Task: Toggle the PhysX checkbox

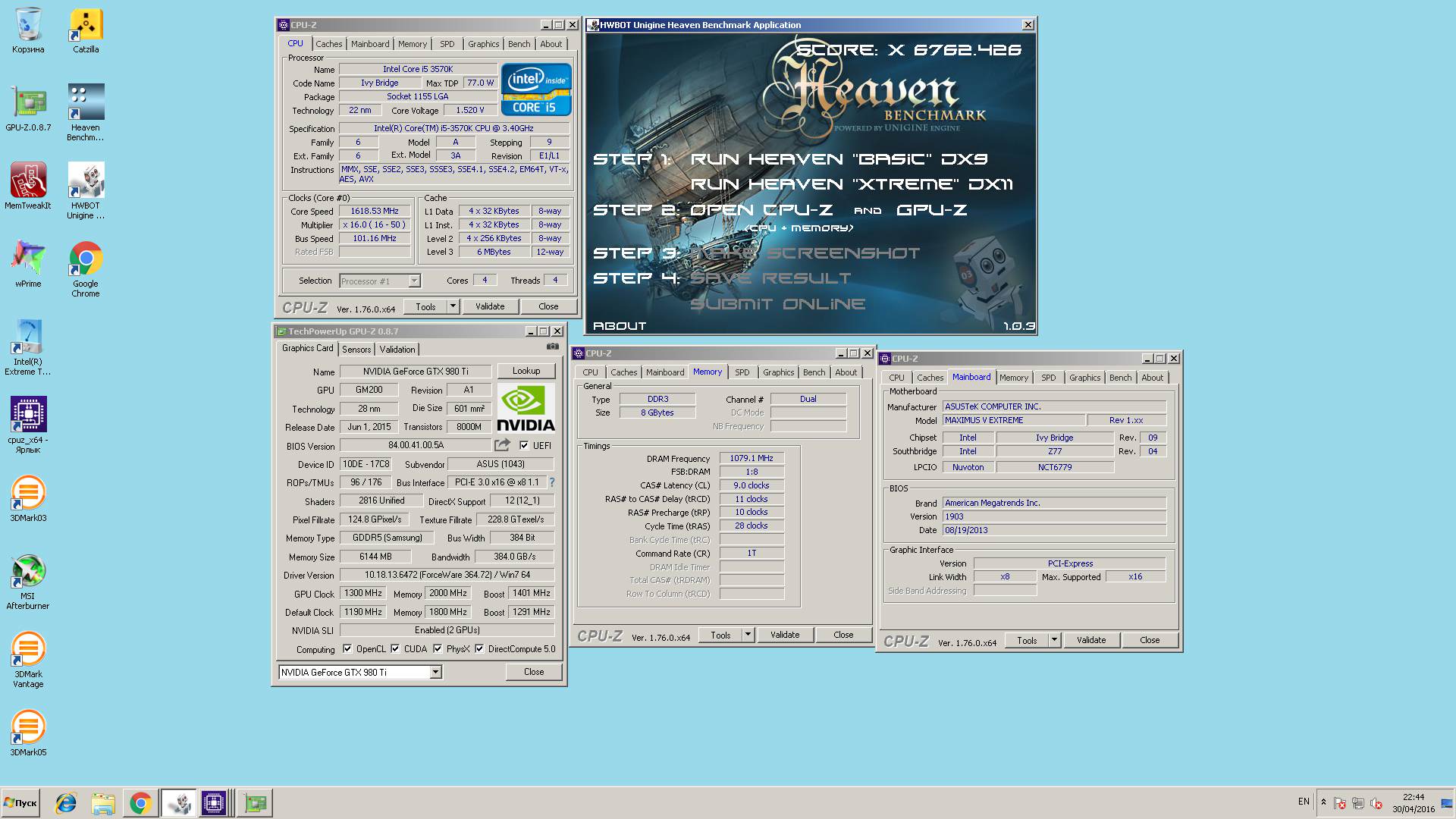Action: 438,648
